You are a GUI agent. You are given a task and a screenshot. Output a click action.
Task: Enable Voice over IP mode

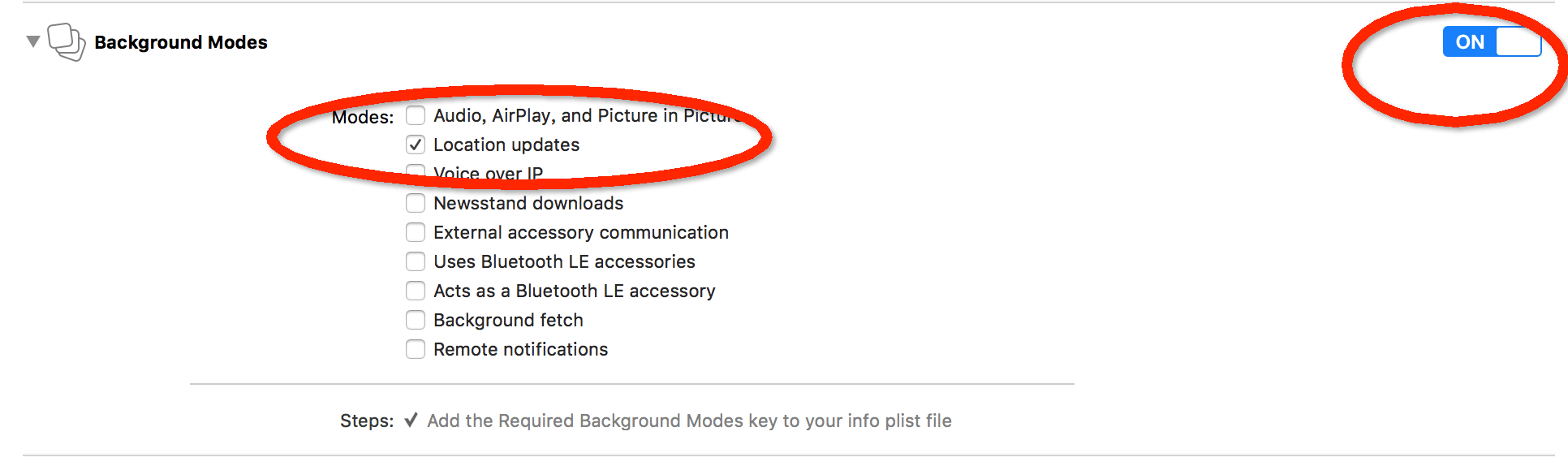416,172
